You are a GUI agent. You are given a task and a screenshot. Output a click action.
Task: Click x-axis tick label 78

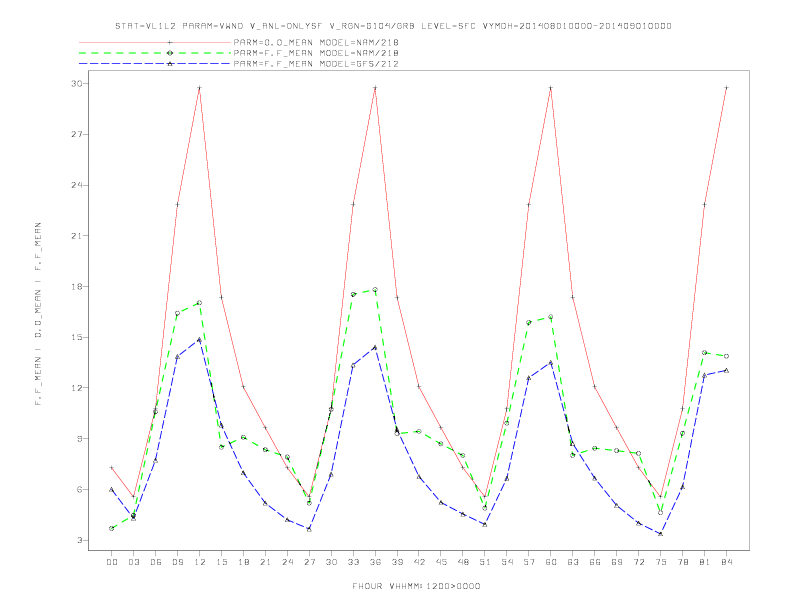pyautogui.click(x=682, y=562)
